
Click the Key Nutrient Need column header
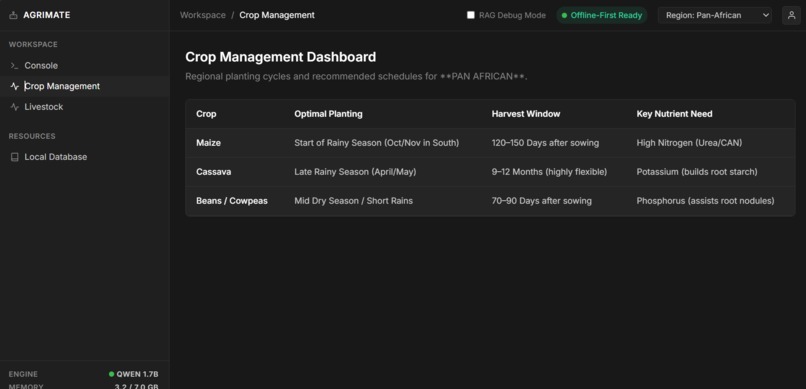tap(674, 114)
